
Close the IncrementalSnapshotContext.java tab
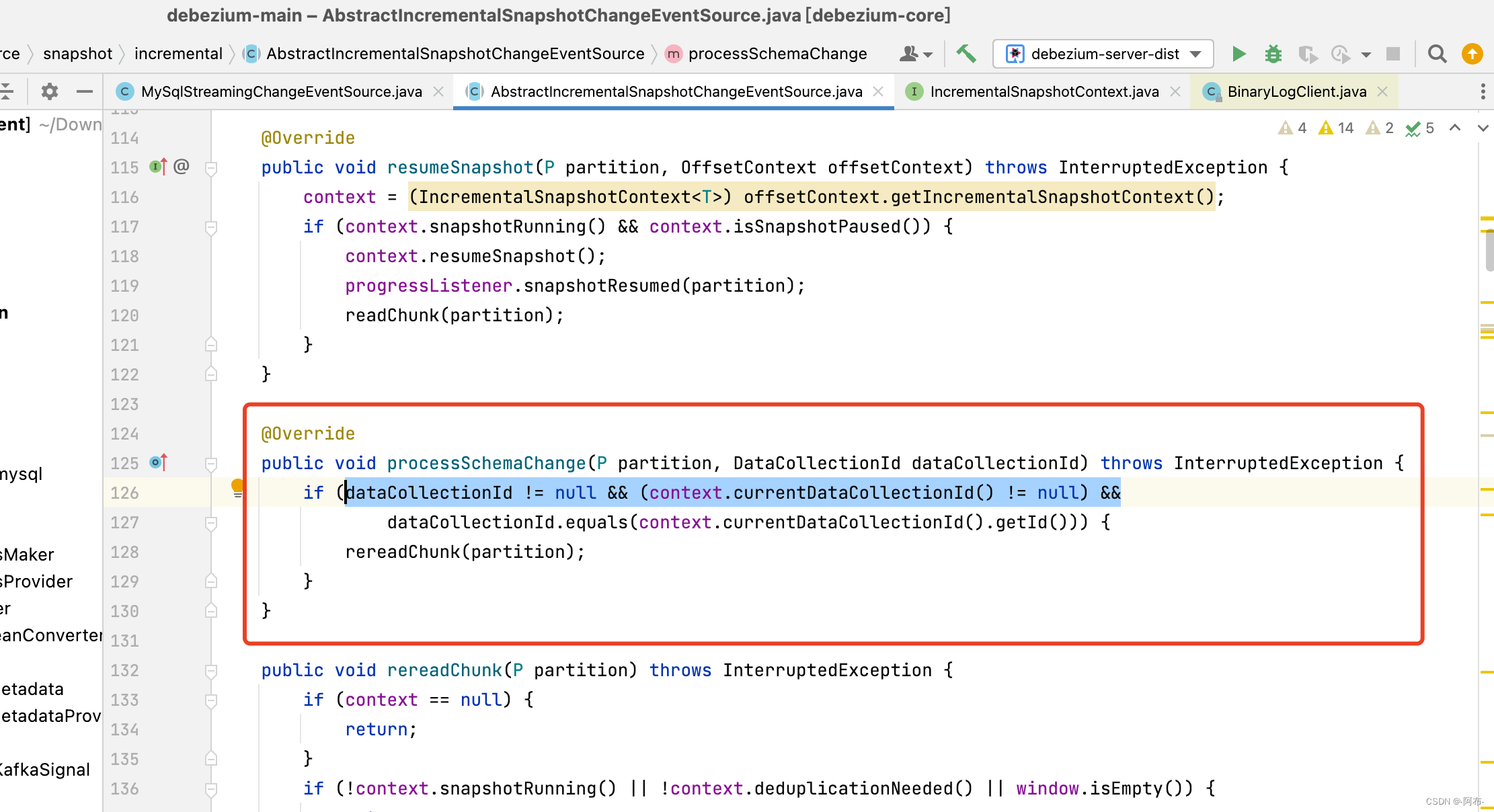tap(1175, 91)
